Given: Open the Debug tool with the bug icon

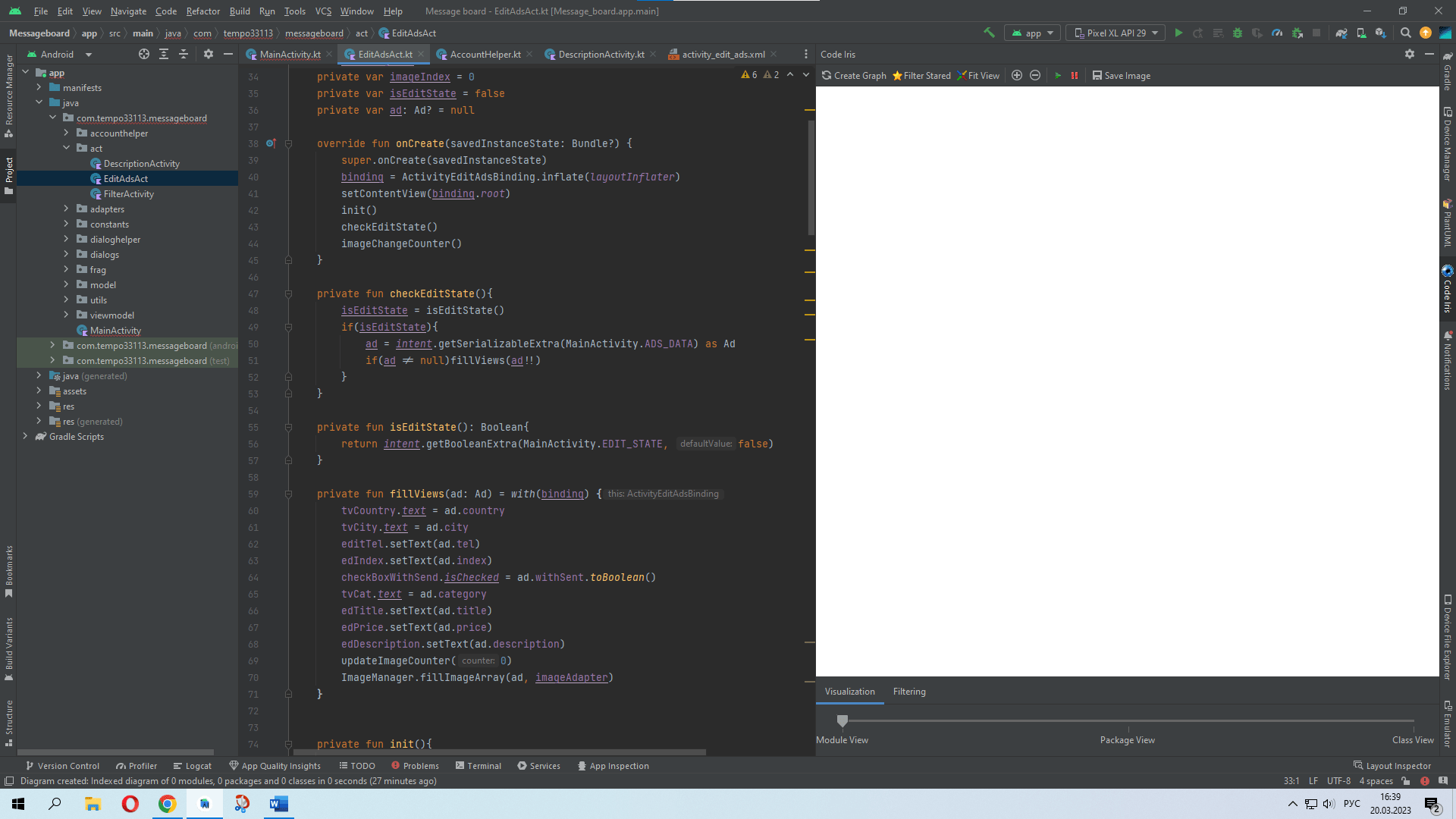Looking at the screenshot, I should pyautogui.click(x=1237, y=33).
